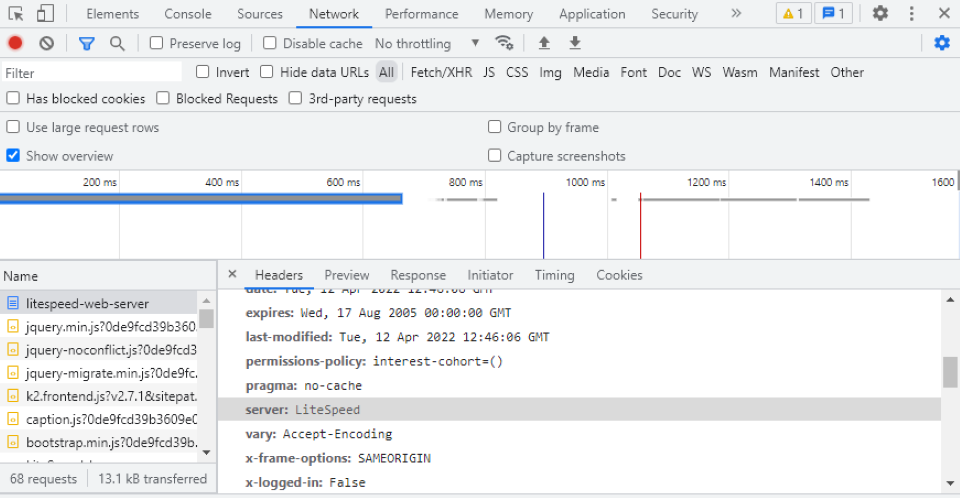Open network search magnifier
Image resolution: width=960 pixels, height=498 pixels.
117,43
